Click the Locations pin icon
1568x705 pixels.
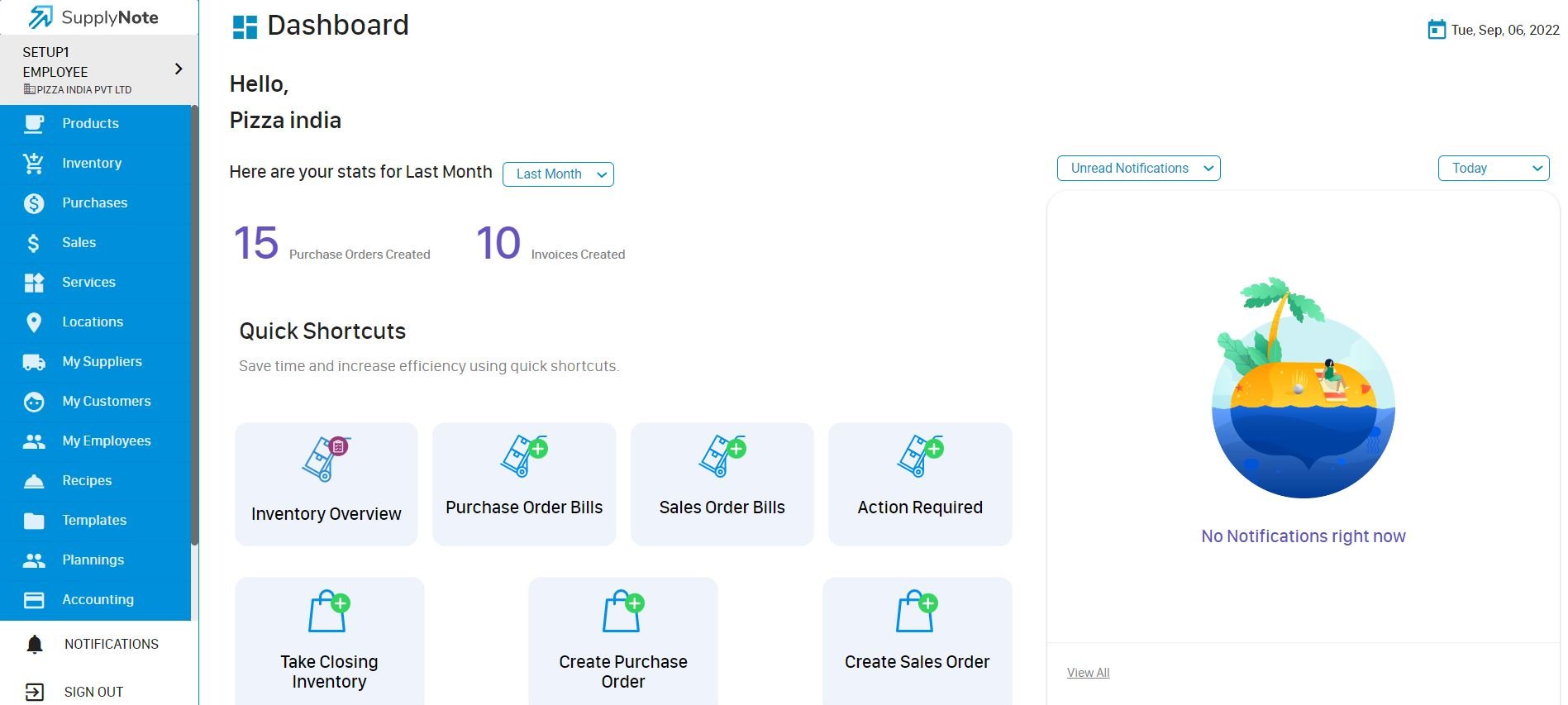(34, 322)
